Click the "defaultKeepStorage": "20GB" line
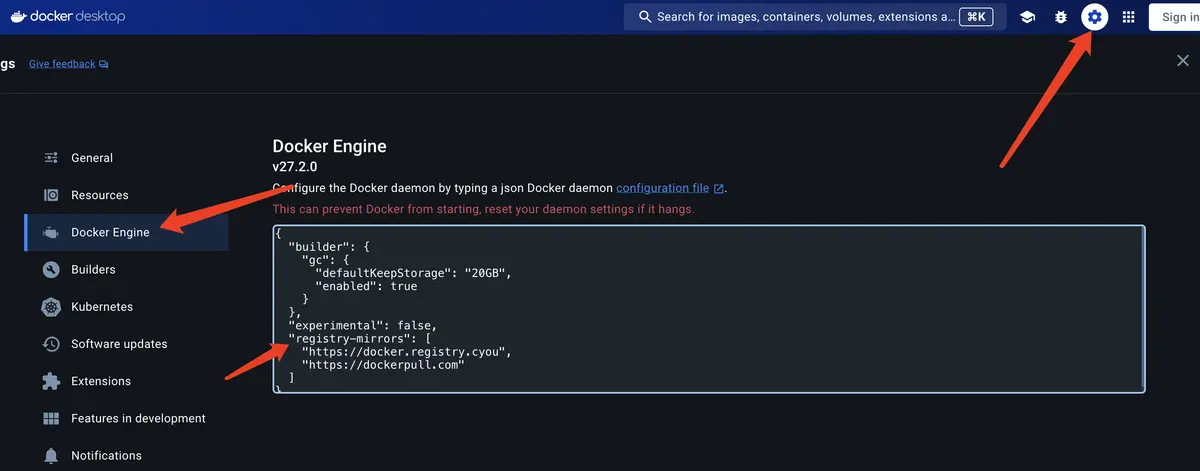Viewport: 1200px width, 471px height. coord(413,272)
